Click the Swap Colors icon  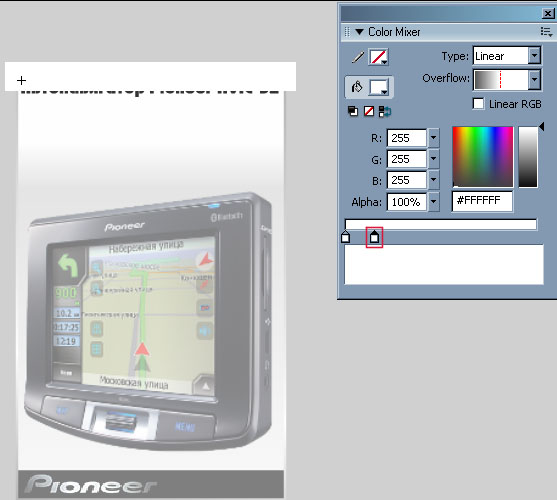click(x=385, y=111)
